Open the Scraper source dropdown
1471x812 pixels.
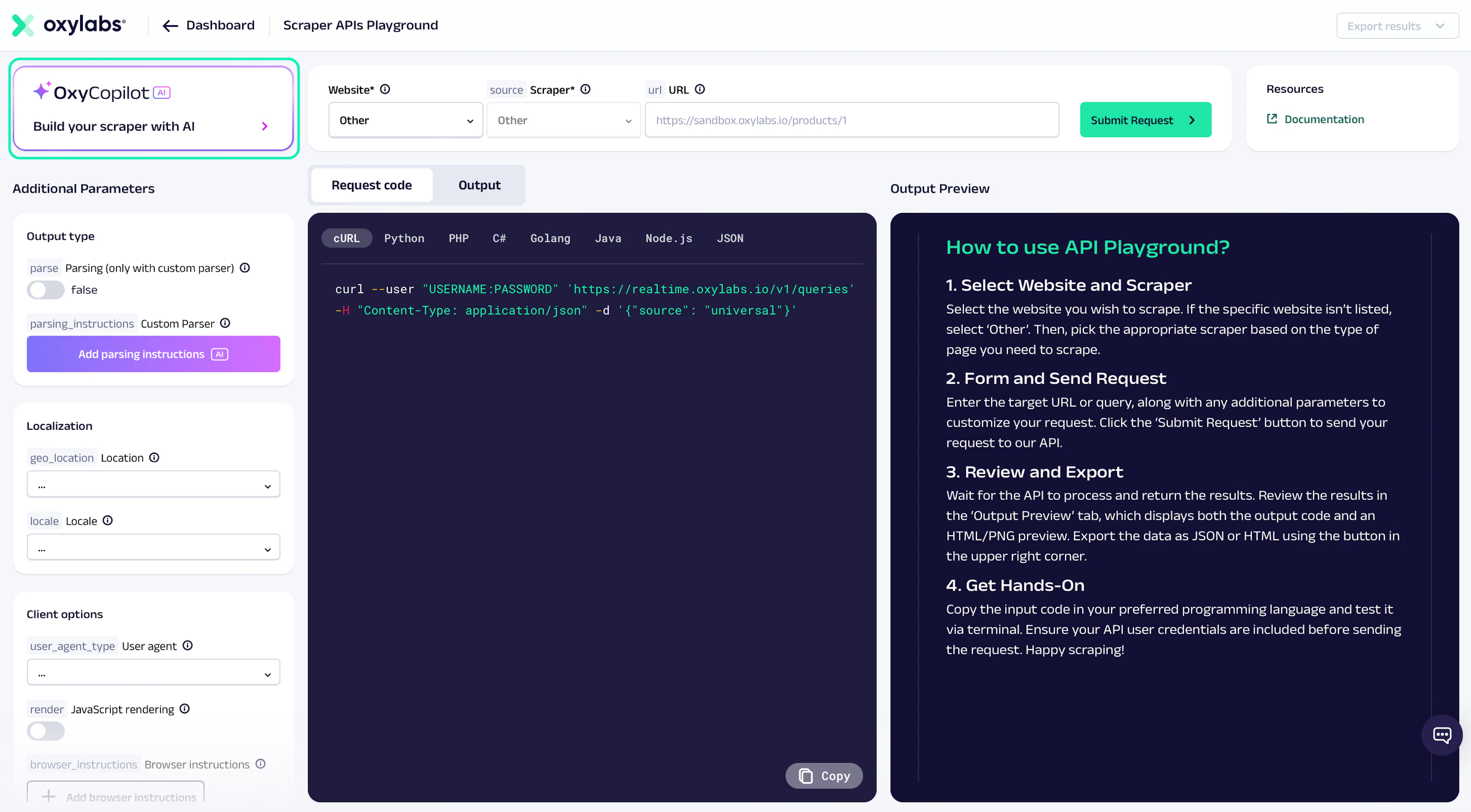pos(564,120)
